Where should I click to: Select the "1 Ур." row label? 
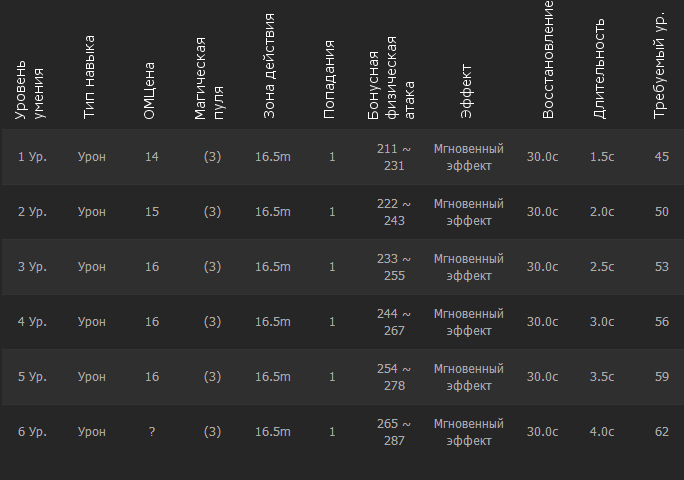33,157
